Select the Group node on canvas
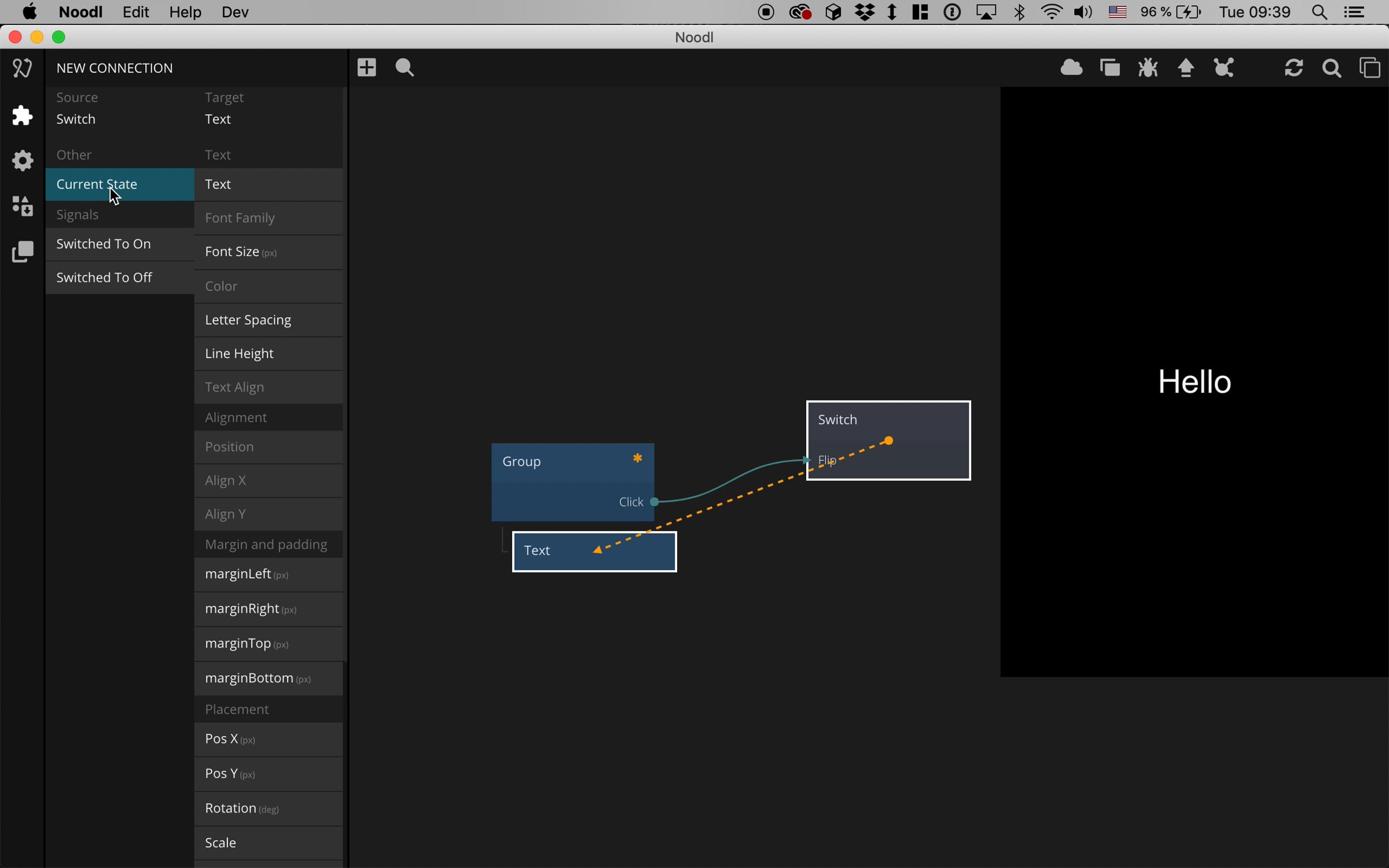Screen dimensions: 1389x868 coord(572,482)
